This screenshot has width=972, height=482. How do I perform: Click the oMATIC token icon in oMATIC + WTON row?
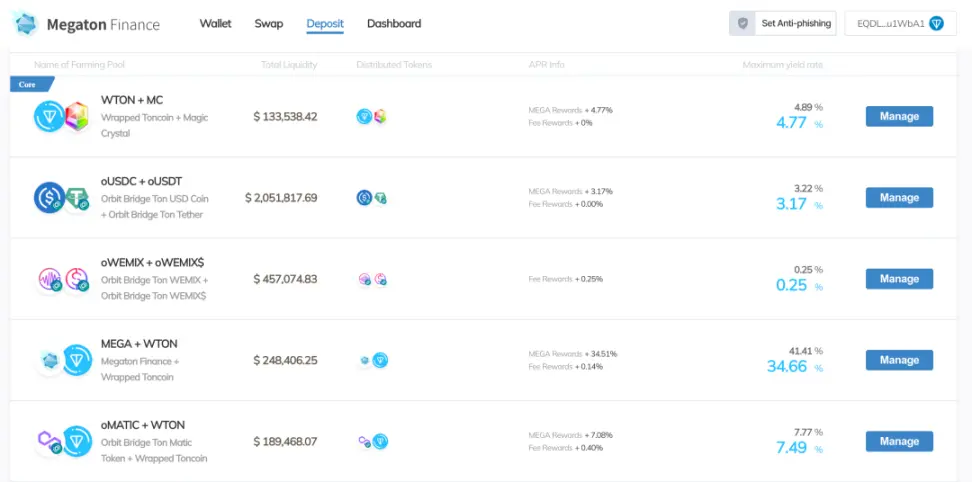point(50,441)
